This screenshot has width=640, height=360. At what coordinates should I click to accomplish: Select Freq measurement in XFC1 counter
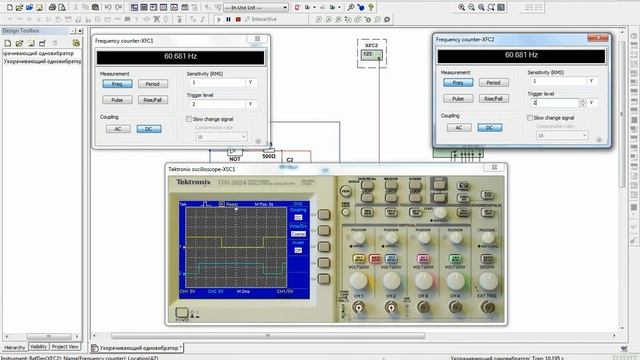pos(117,84)
